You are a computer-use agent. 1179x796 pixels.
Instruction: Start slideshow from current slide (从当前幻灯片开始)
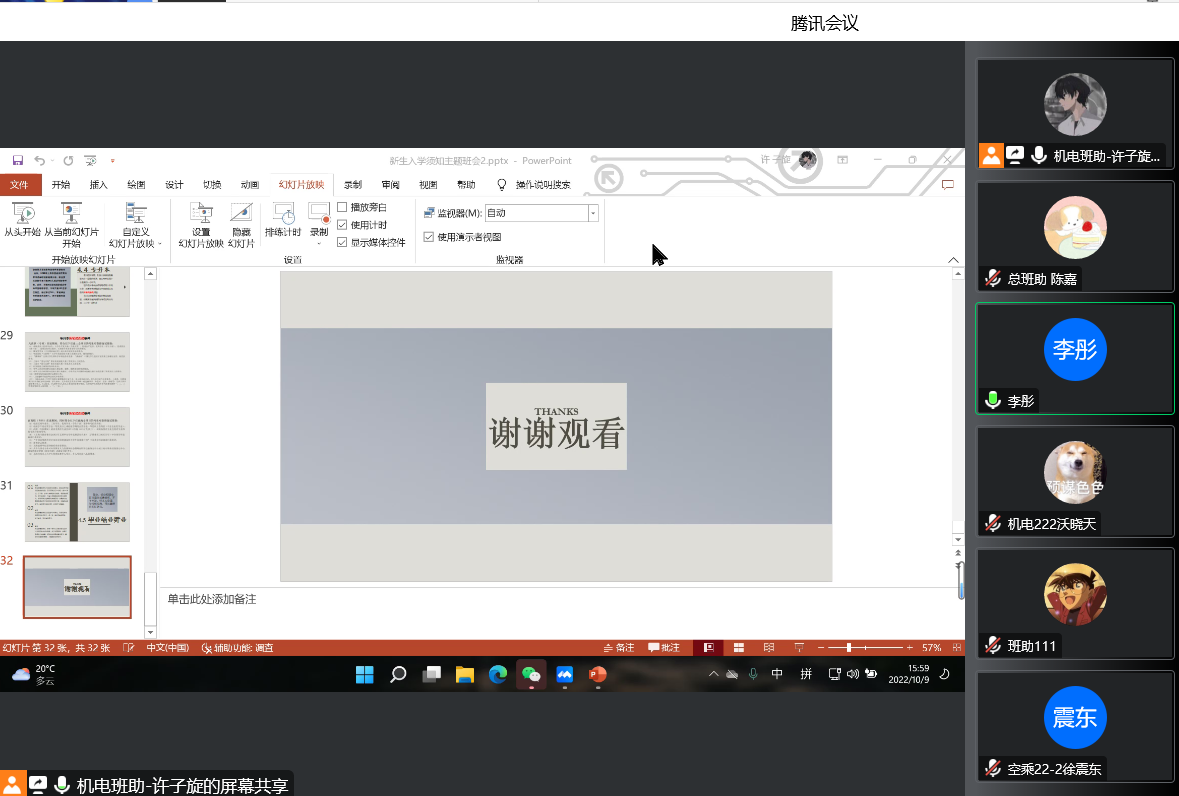[71, 213]
